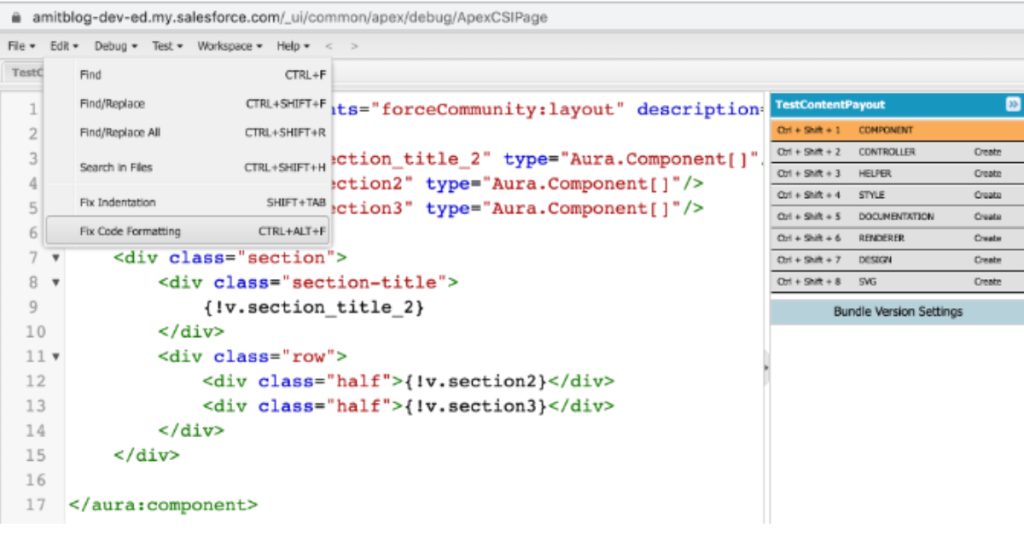Click the panel splitter handle
This screenshot has width=1024, height=536.
pos(766,368)
